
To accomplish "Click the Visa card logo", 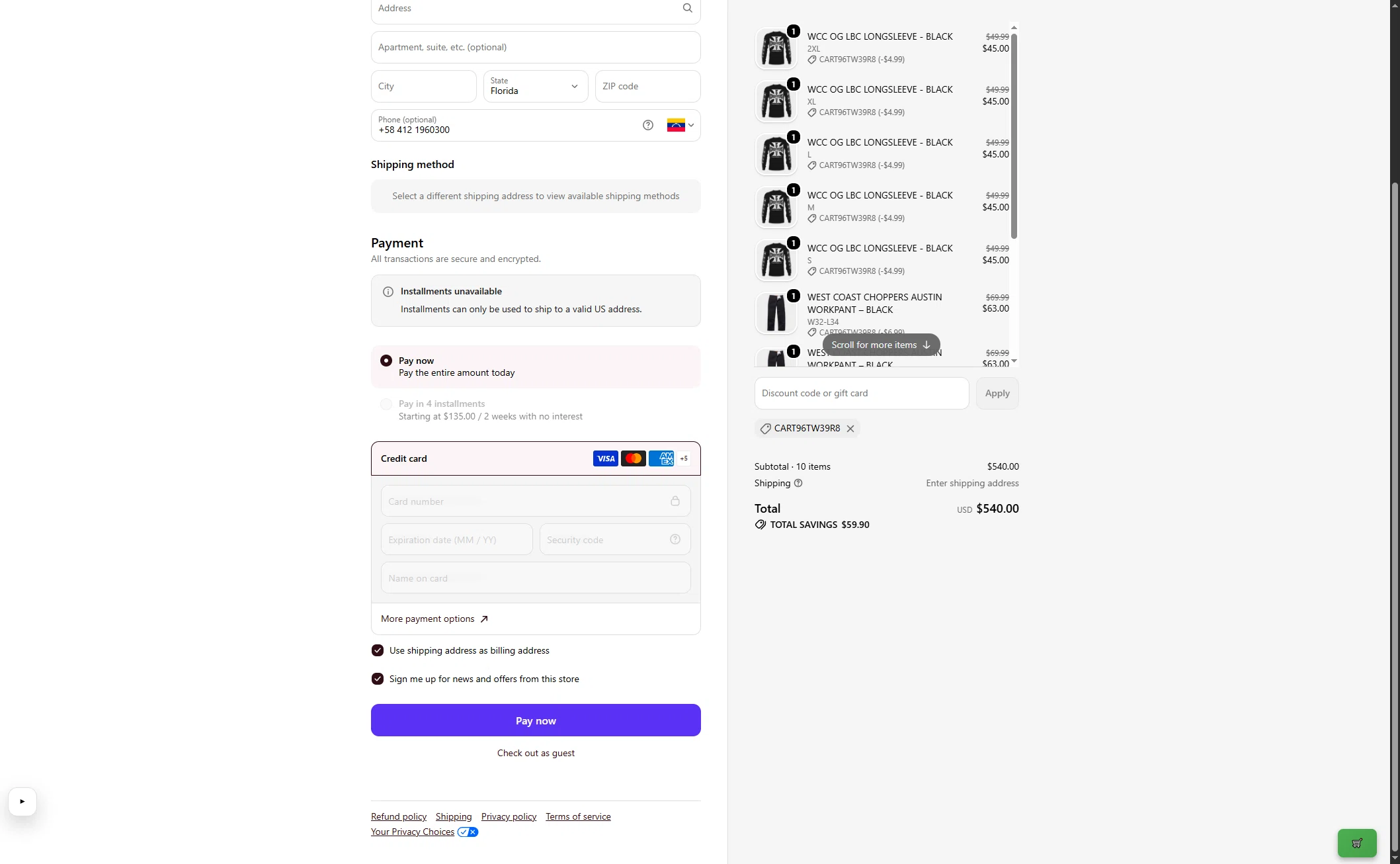I will click(x=605, y=458).
